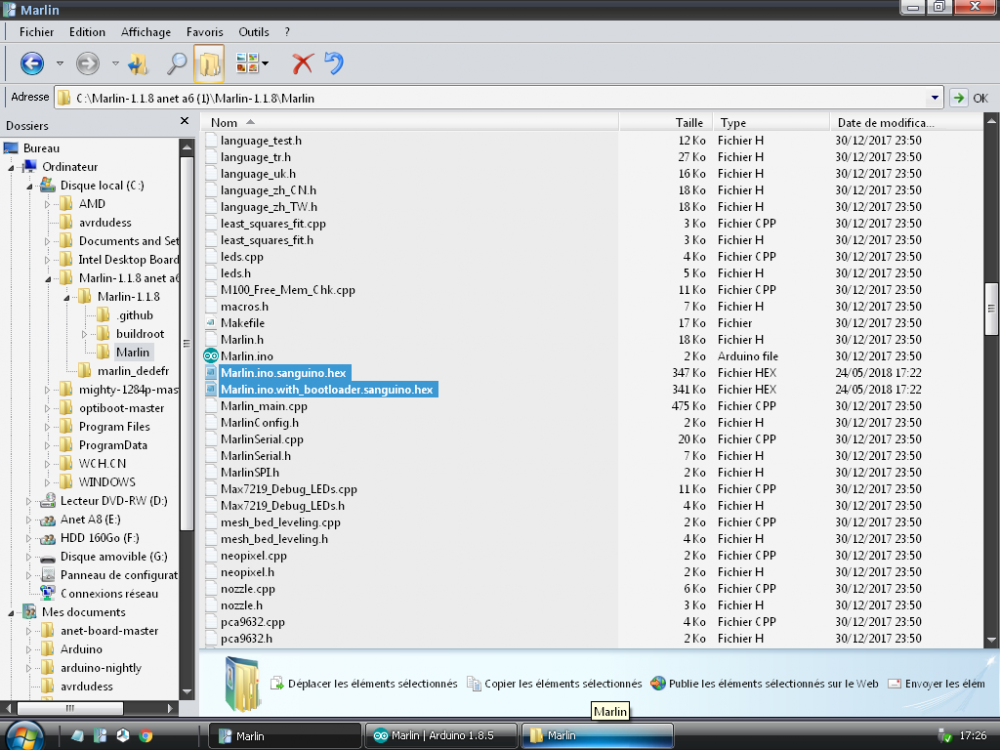Select Marlin.ino.with_bootloader.sanguino.hex file
This screenshot has width=1000, height=750.
tap(327, 389)
